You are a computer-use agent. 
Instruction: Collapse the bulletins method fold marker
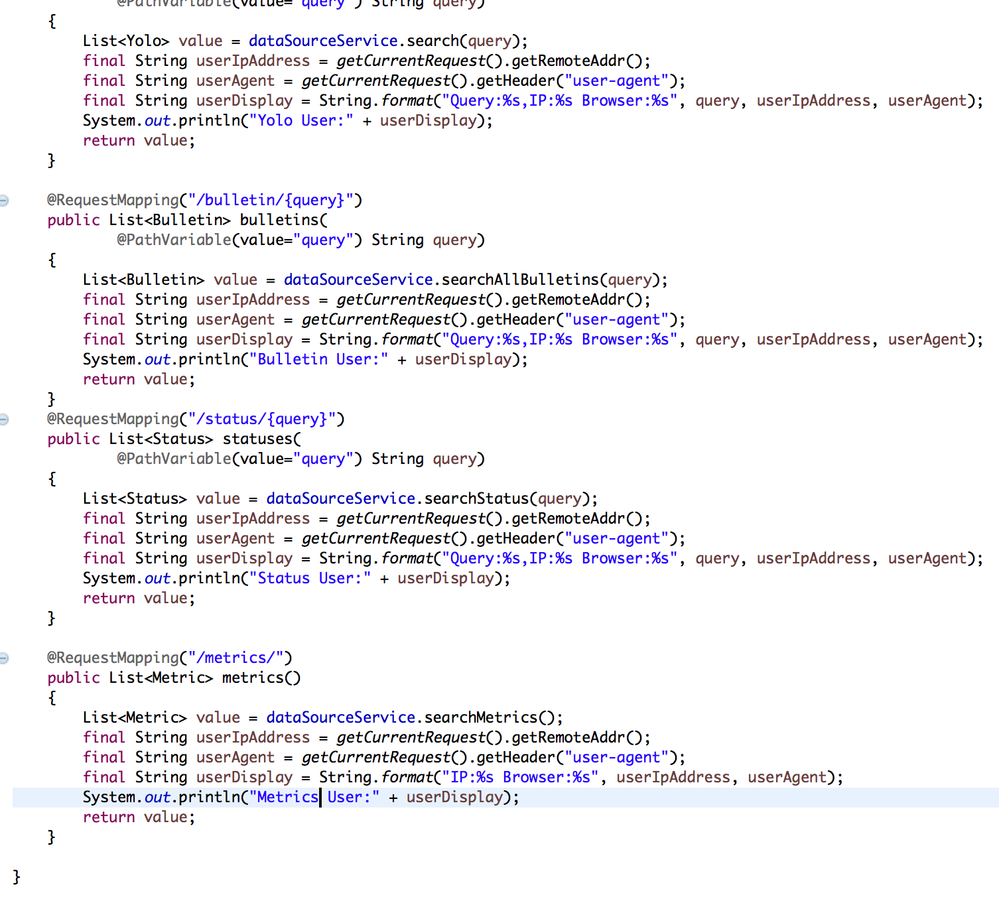coord(5,199)
